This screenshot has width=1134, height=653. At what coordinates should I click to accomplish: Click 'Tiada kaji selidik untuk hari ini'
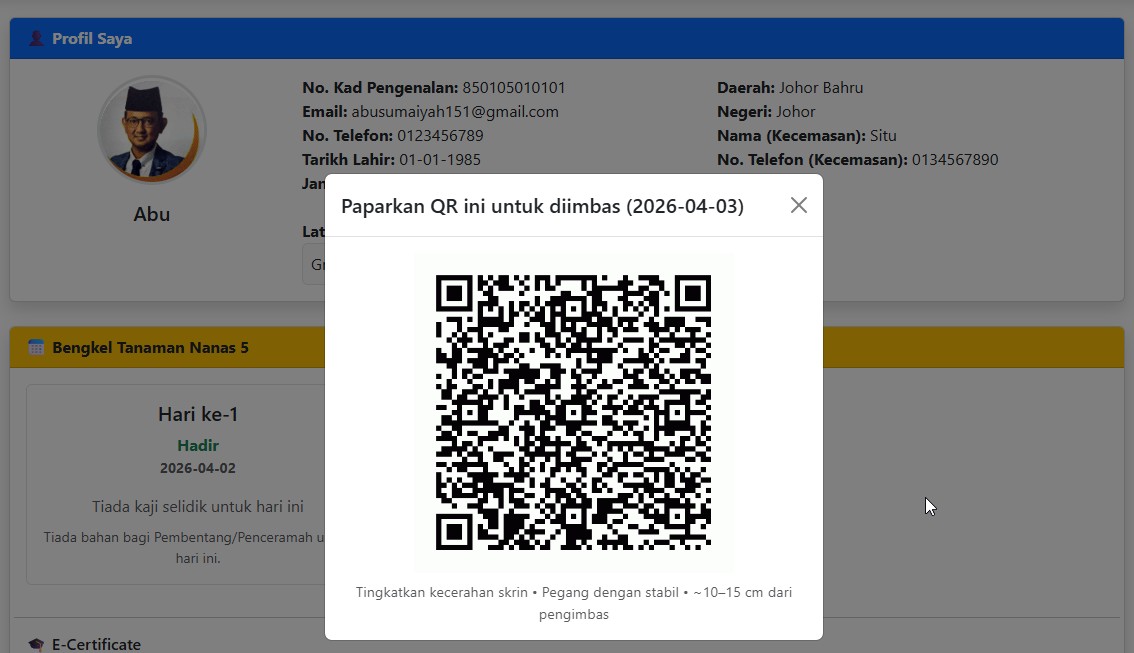(x=198, y=506)
